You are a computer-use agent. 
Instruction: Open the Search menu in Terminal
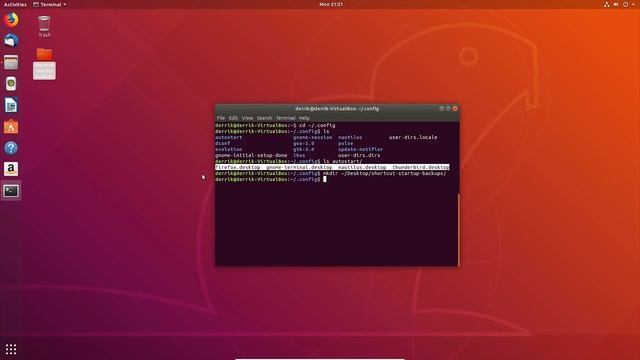click(264, 118)
